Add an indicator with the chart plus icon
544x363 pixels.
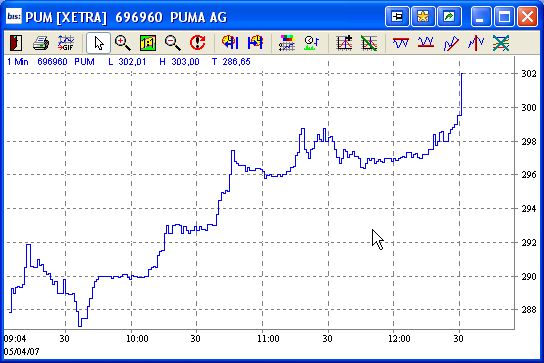point(344,43)
